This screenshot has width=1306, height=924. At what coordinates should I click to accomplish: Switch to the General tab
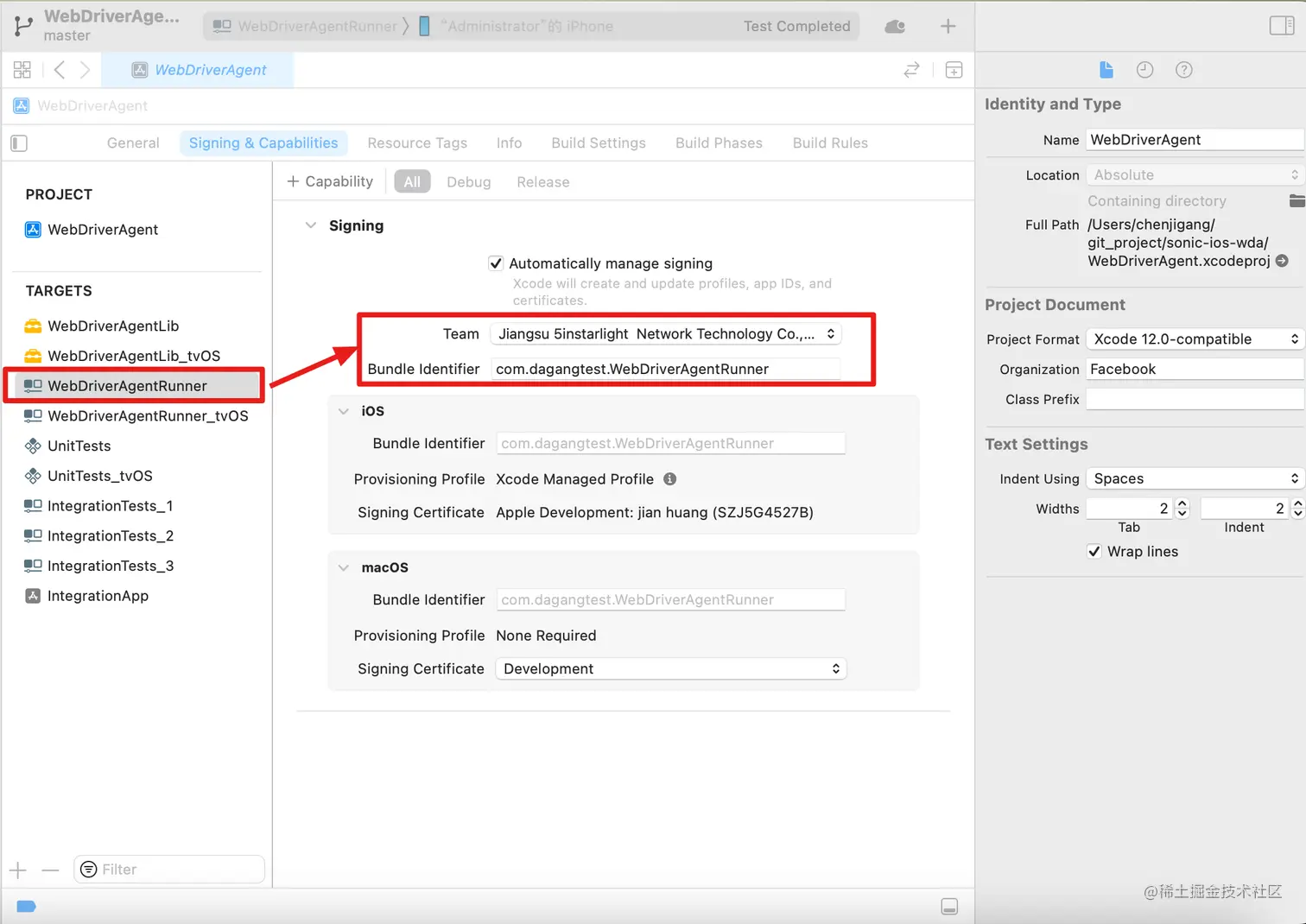point(133,143)
